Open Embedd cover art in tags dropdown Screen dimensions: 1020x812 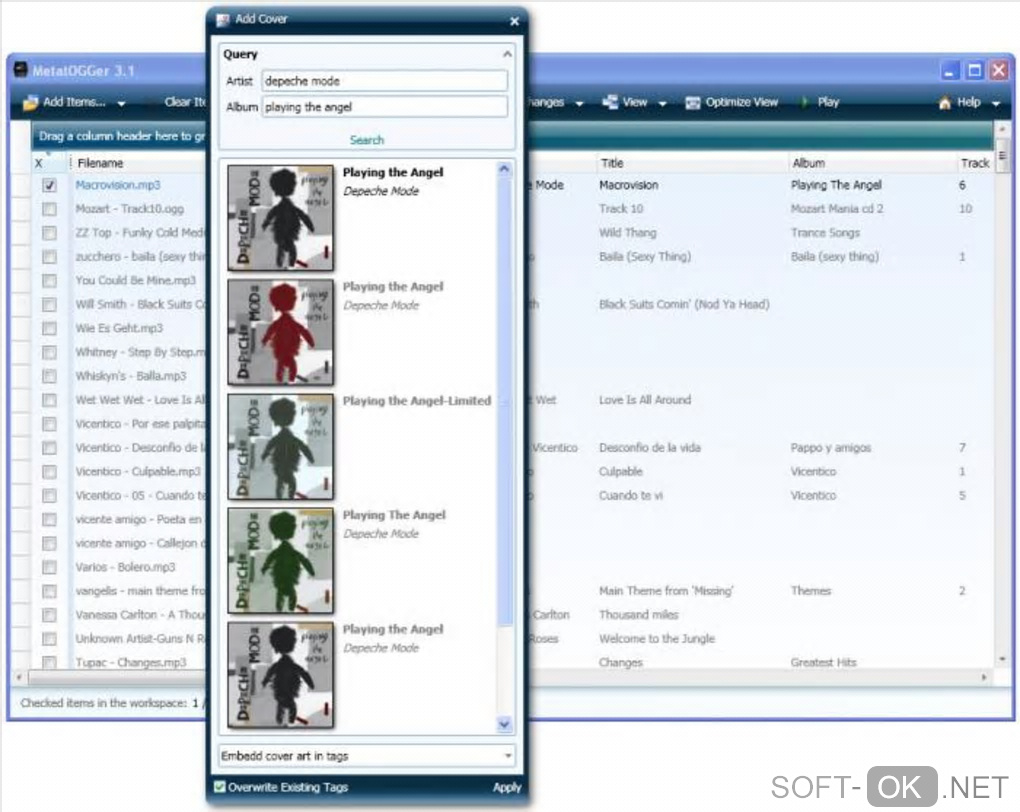(508, 756)
